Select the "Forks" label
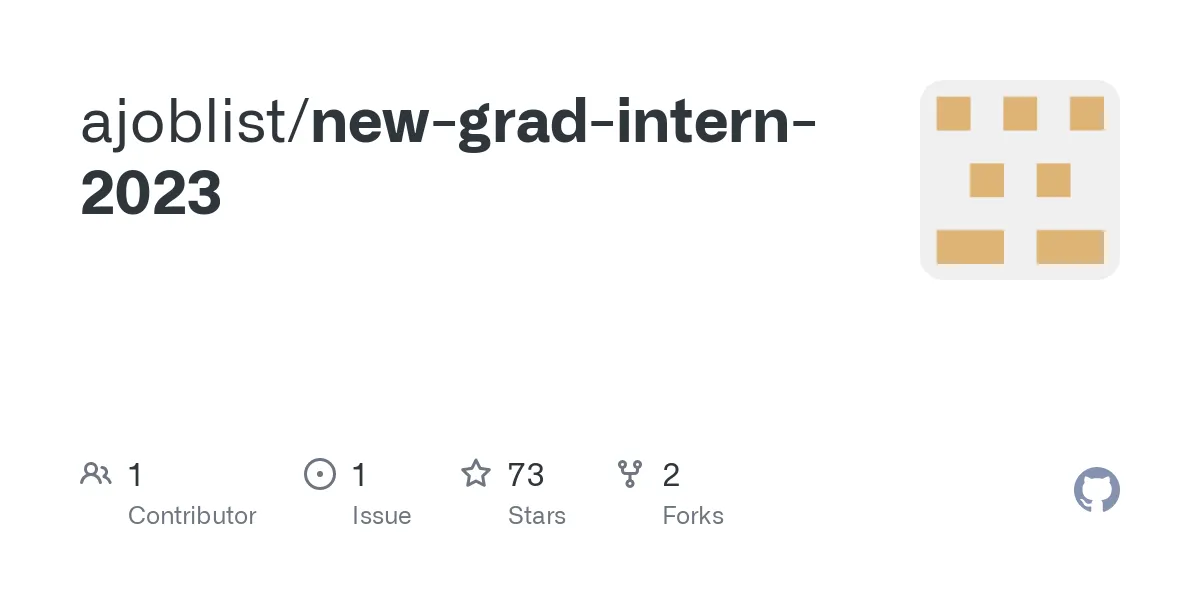Viewport: 1200px width, 600px height. pos(693,516)
